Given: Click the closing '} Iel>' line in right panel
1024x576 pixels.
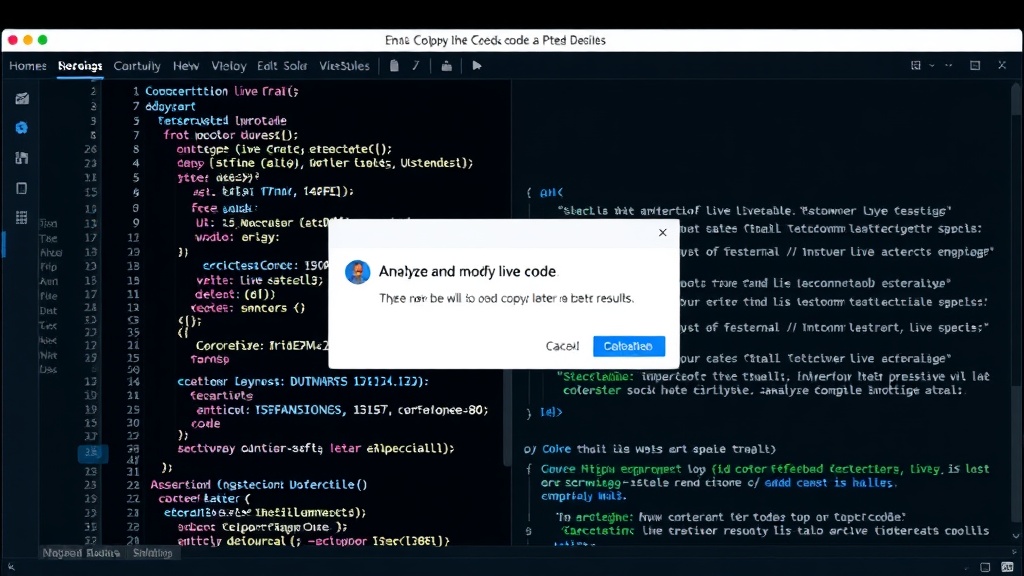Looking at the screenshot, I should click(x=545, y=412).
